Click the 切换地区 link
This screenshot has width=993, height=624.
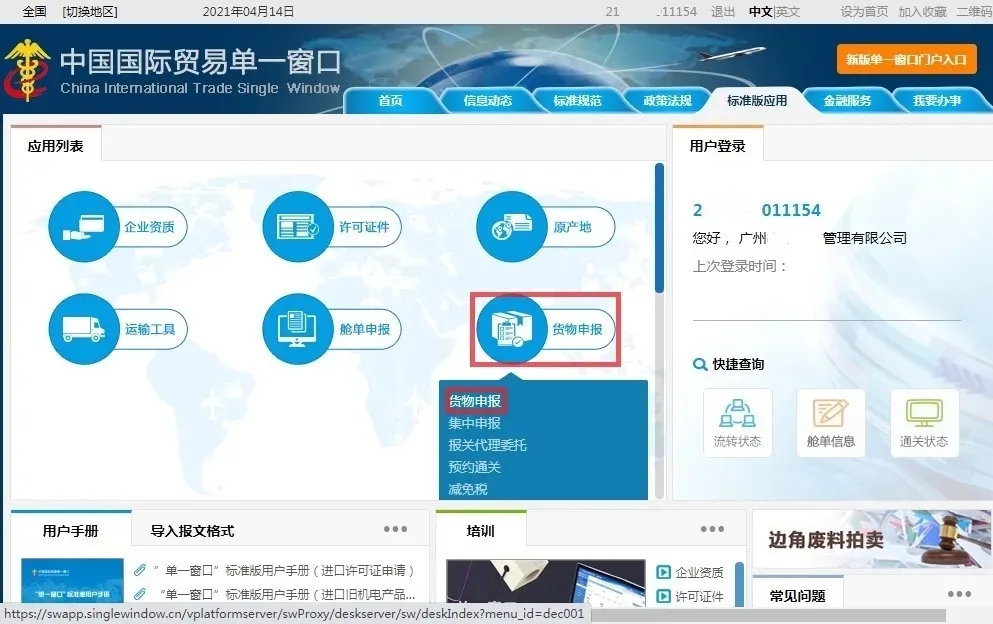tap(89, 12)
